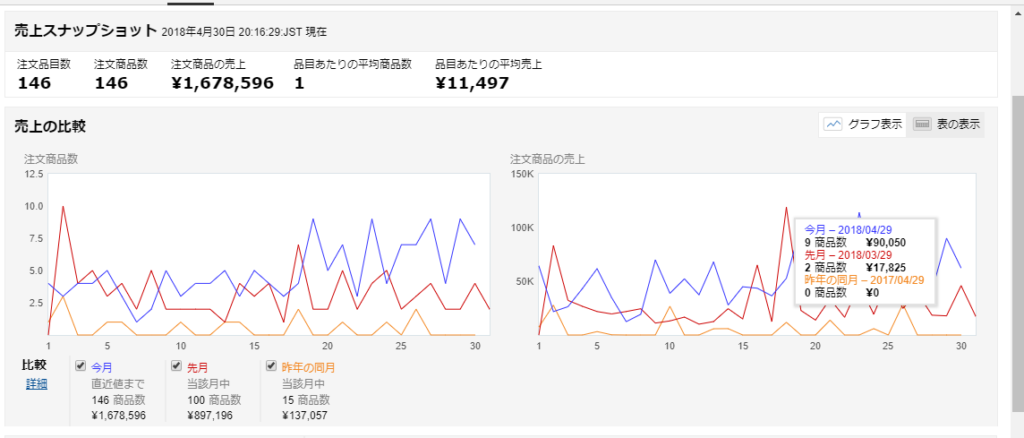1024x438 pixels.
Task: Toggle the 先月 comparison checkbox
Action: [176, 366]
